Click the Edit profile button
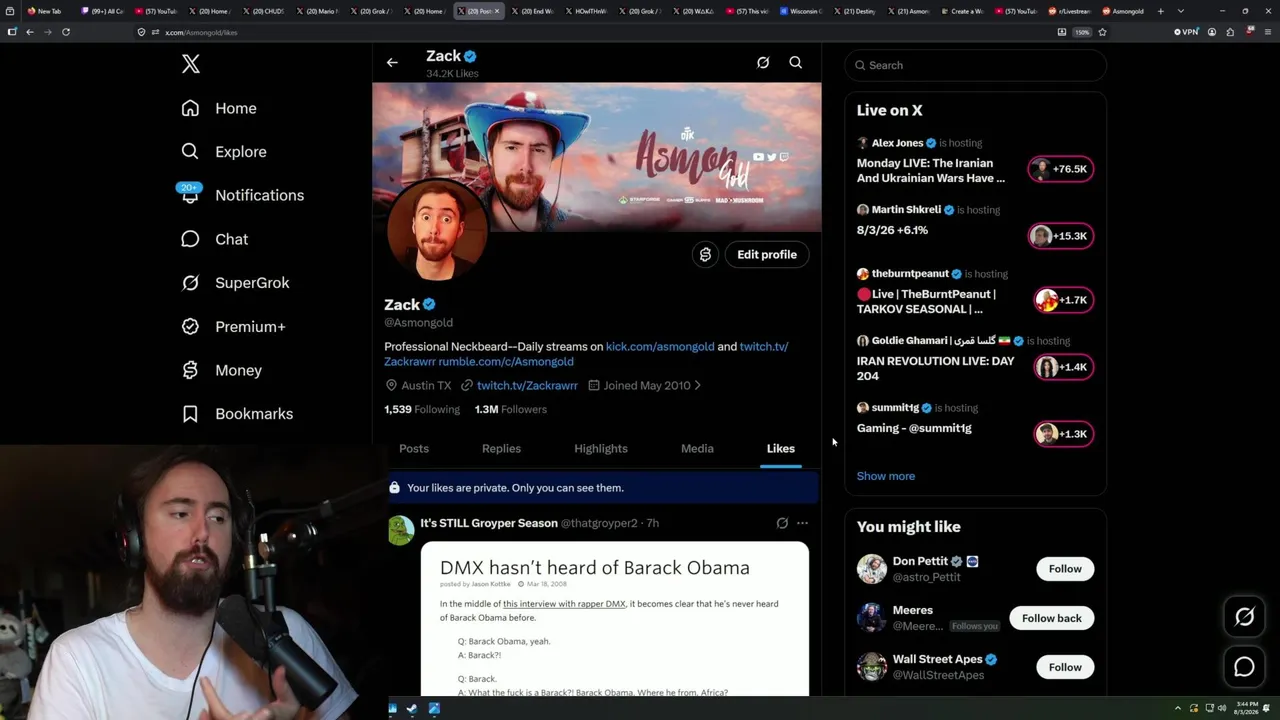 [767, 255]
